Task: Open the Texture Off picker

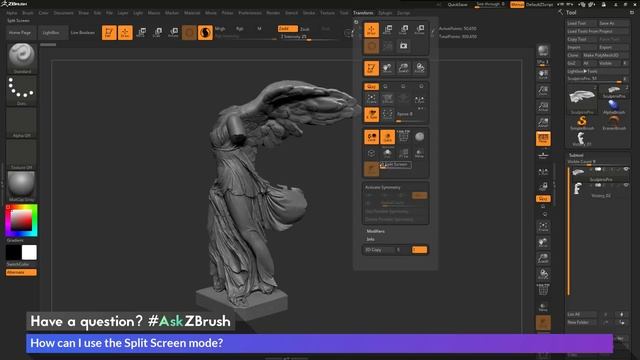Action: (x=22, y=155)
